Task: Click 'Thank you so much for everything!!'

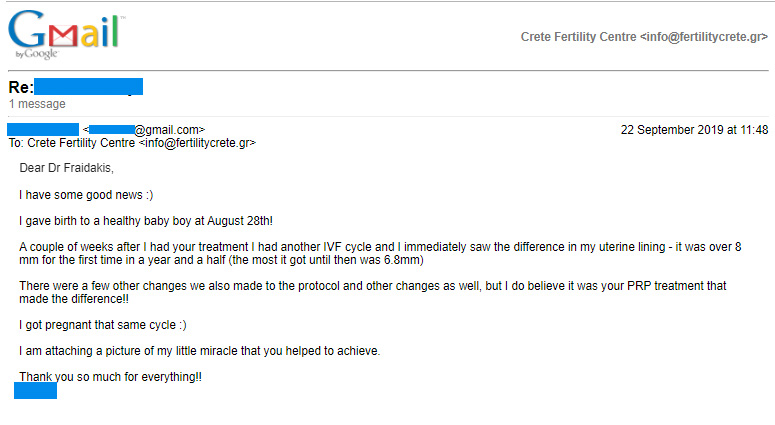Action: click(110, 377)
